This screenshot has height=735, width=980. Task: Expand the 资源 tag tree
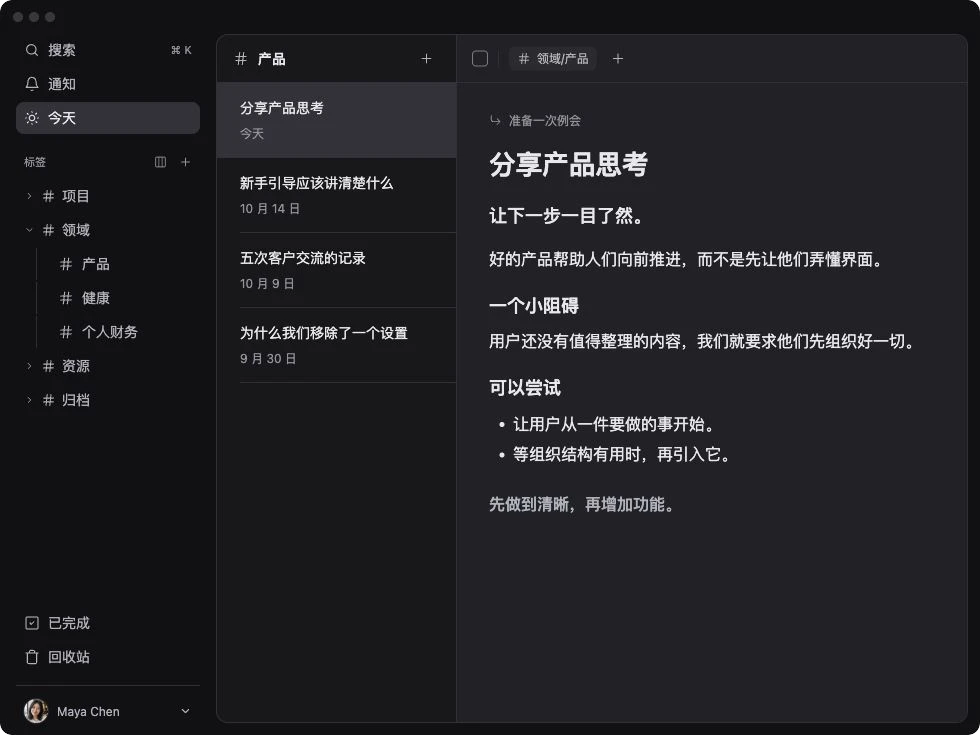tap(29, 366)
